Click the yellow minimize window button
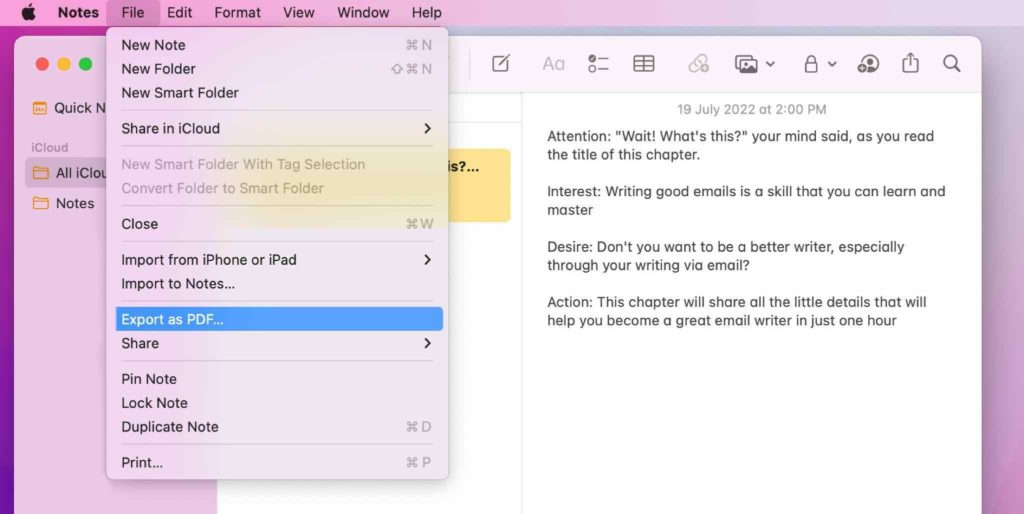Viewport: 1024px width, 514px height. pos(64,64)
